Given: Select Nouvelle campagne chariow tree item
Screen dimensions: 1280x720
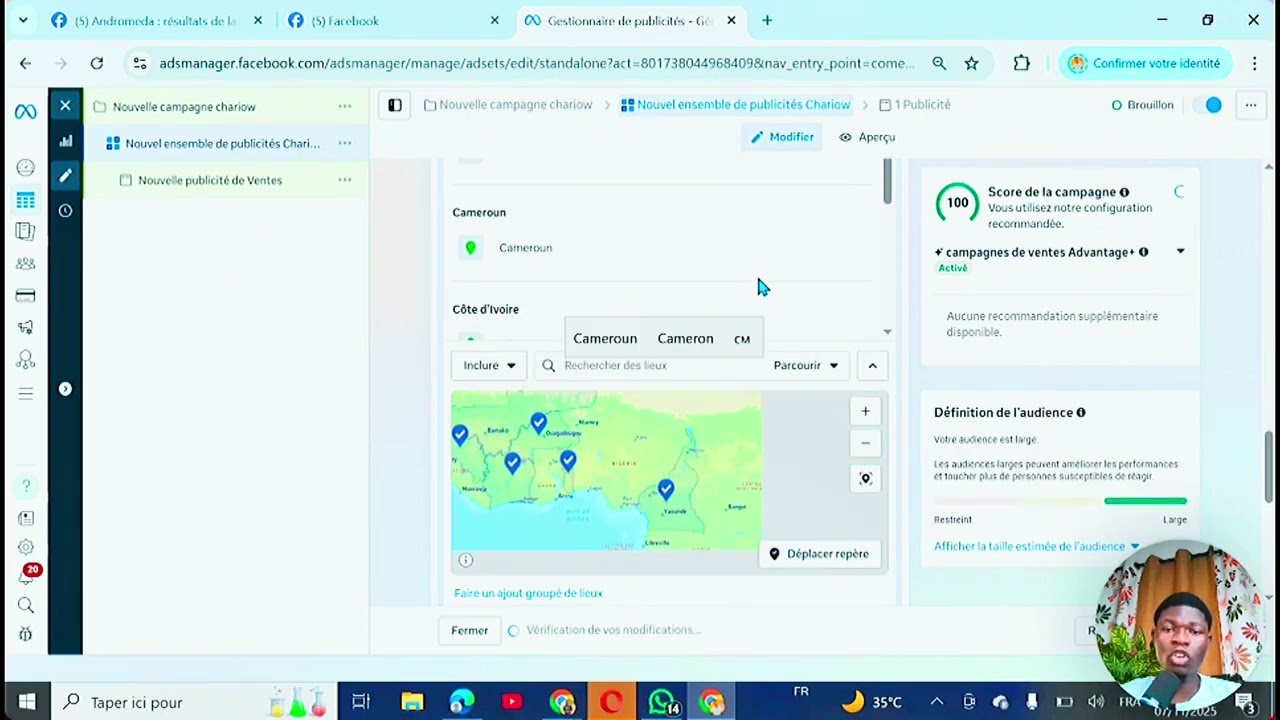Looking at the screenshot, I should coord(184,107).
